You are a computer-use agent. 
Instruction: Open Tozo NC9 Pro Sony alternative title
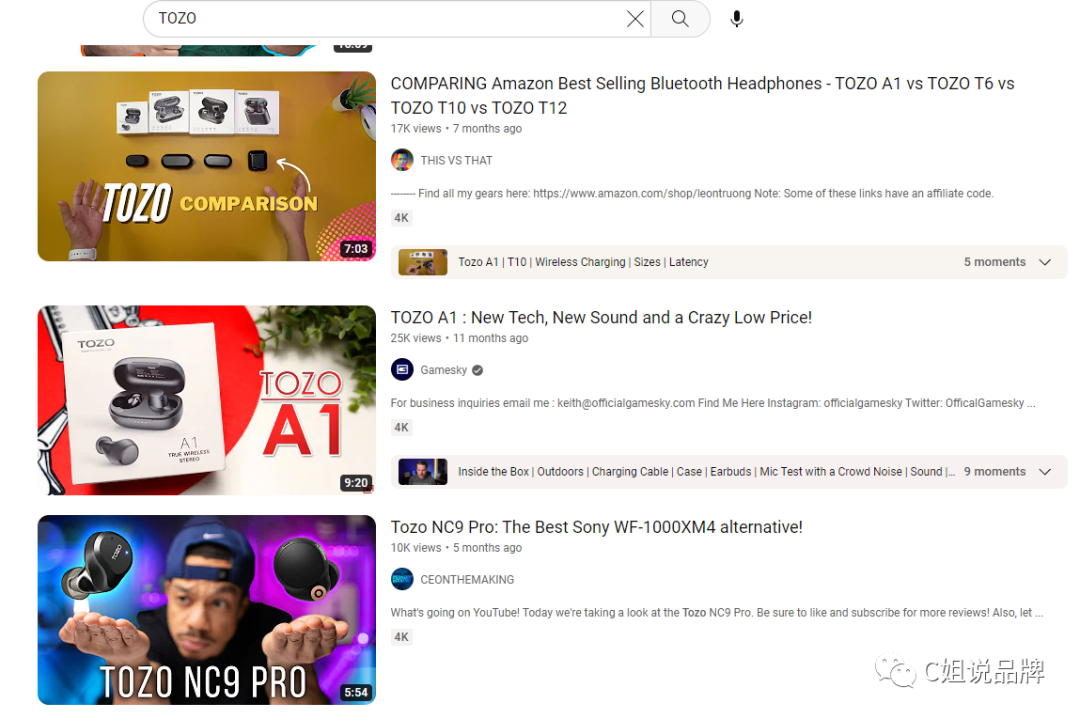[596, 527]
